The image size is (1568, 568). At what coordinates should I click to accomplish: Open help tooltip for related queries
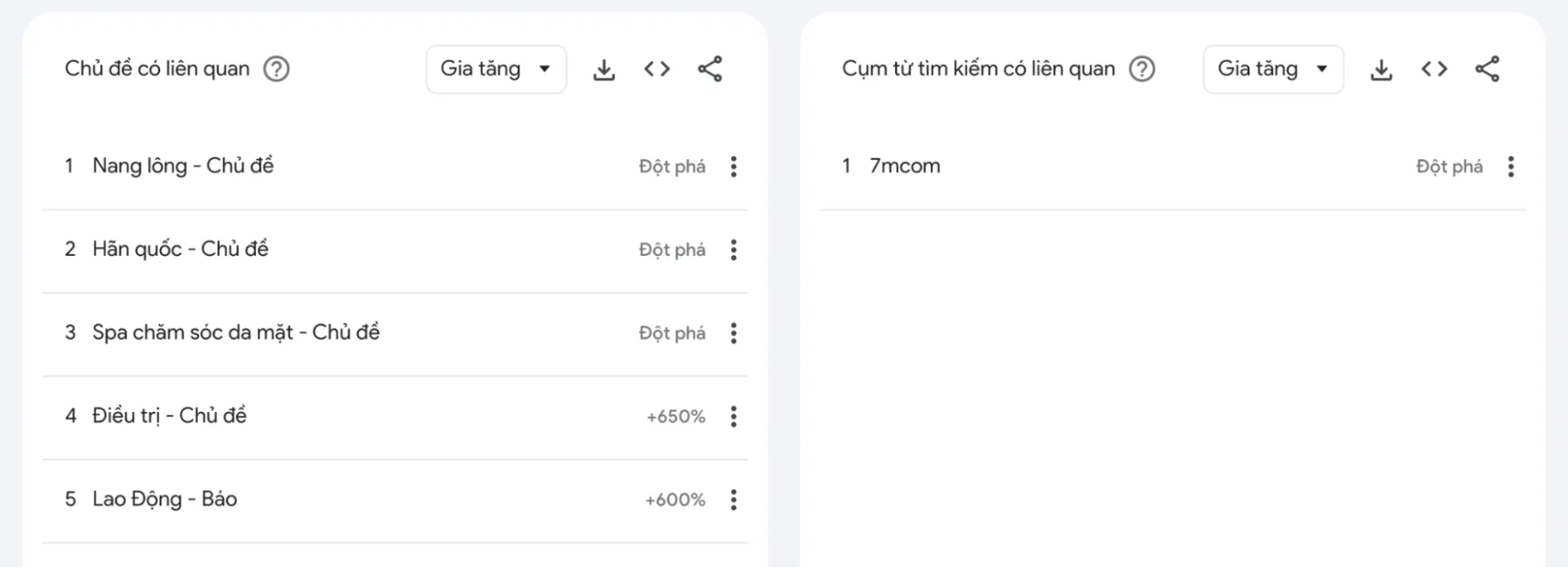tap(1143, 69)
